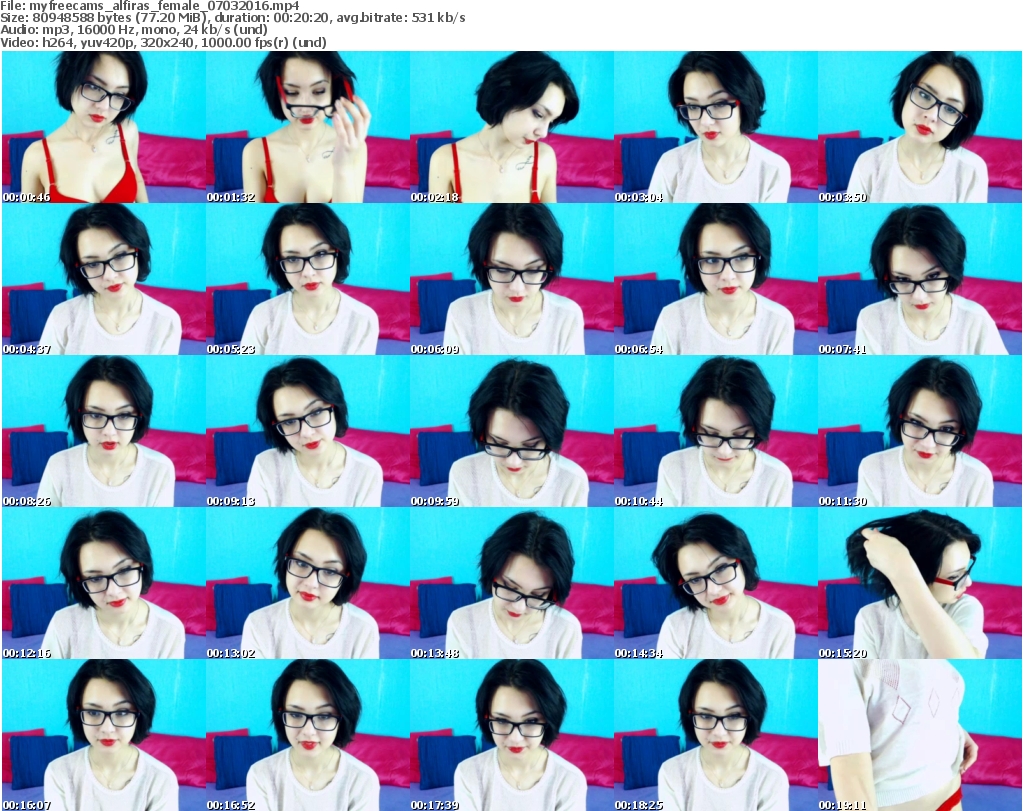The width and height of the screenshot is (1024, 811).
Task: Open the frame timestamped 00:11:30
Action: point(920,432)
